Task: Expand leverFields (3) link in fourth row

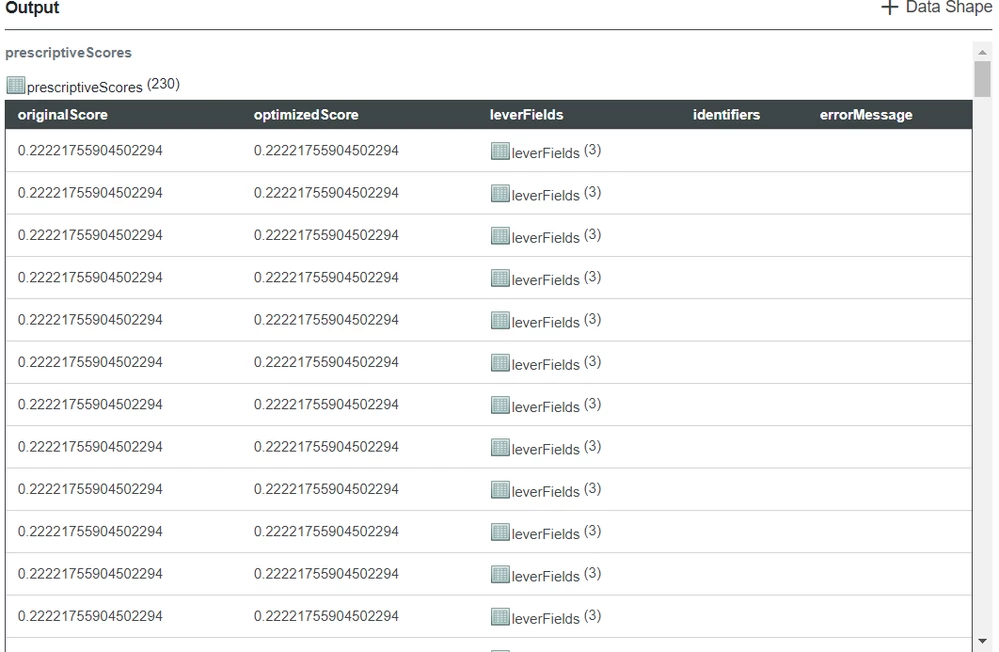Action: pyautogui.click(x=556, y=279)
